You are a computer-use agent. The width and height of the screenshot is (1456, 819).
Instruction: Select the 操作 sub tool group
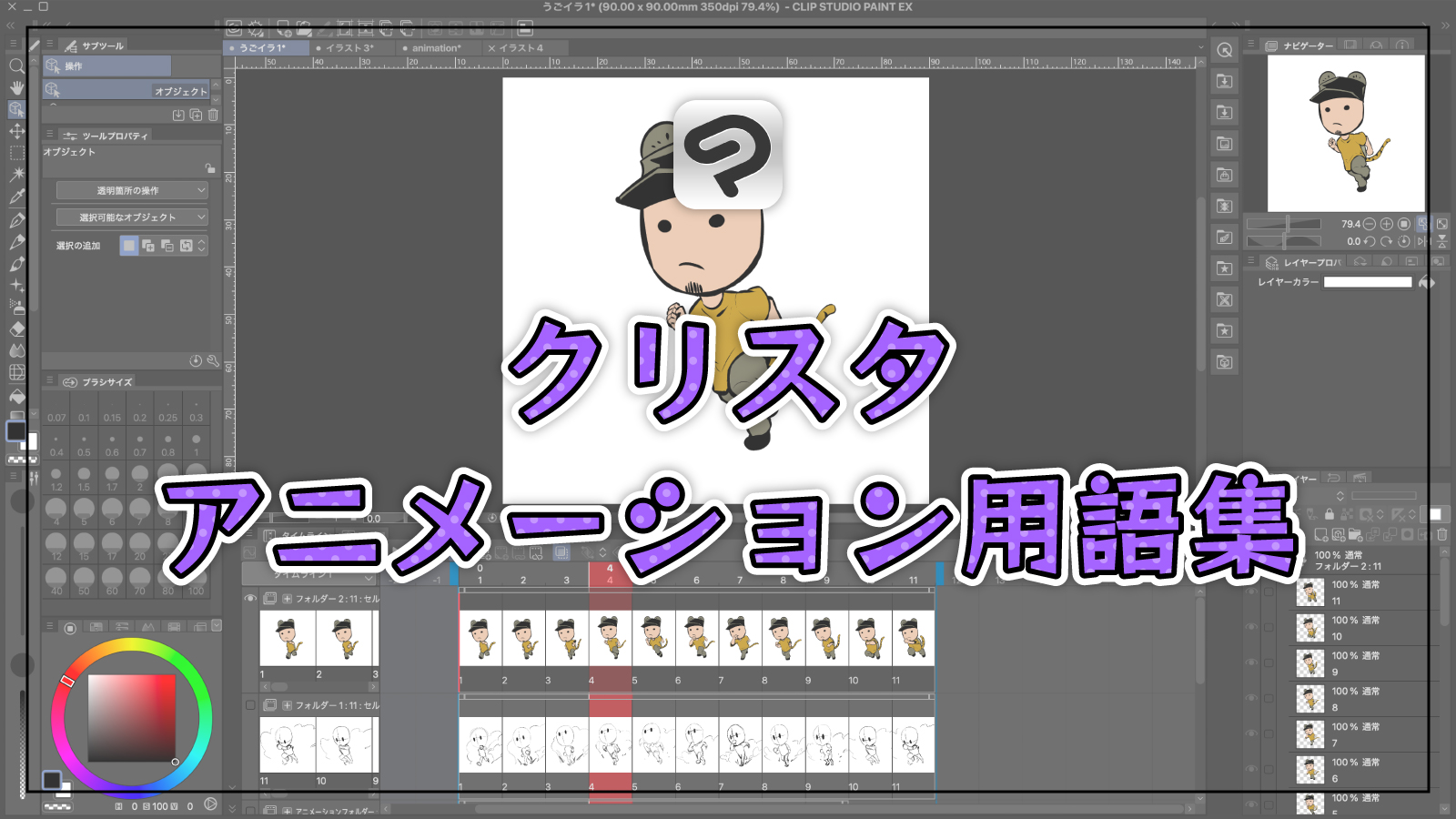[x=107, y=66]
